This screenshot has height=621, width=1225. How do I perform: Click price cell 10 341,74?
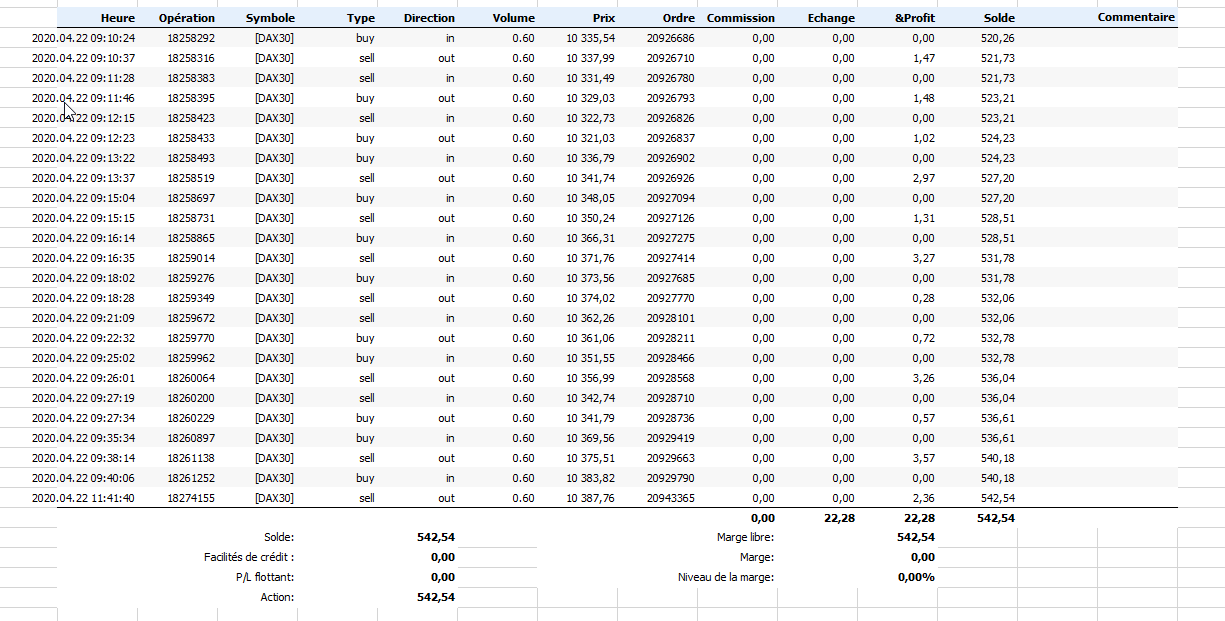[590, 178]
